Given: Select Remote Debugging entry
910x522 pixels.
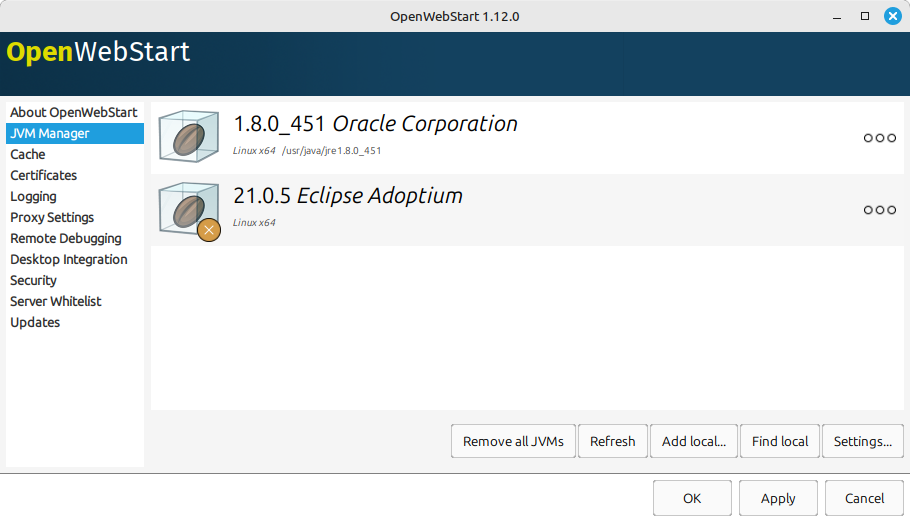Looking at the screenshot, I should point(75,238).
